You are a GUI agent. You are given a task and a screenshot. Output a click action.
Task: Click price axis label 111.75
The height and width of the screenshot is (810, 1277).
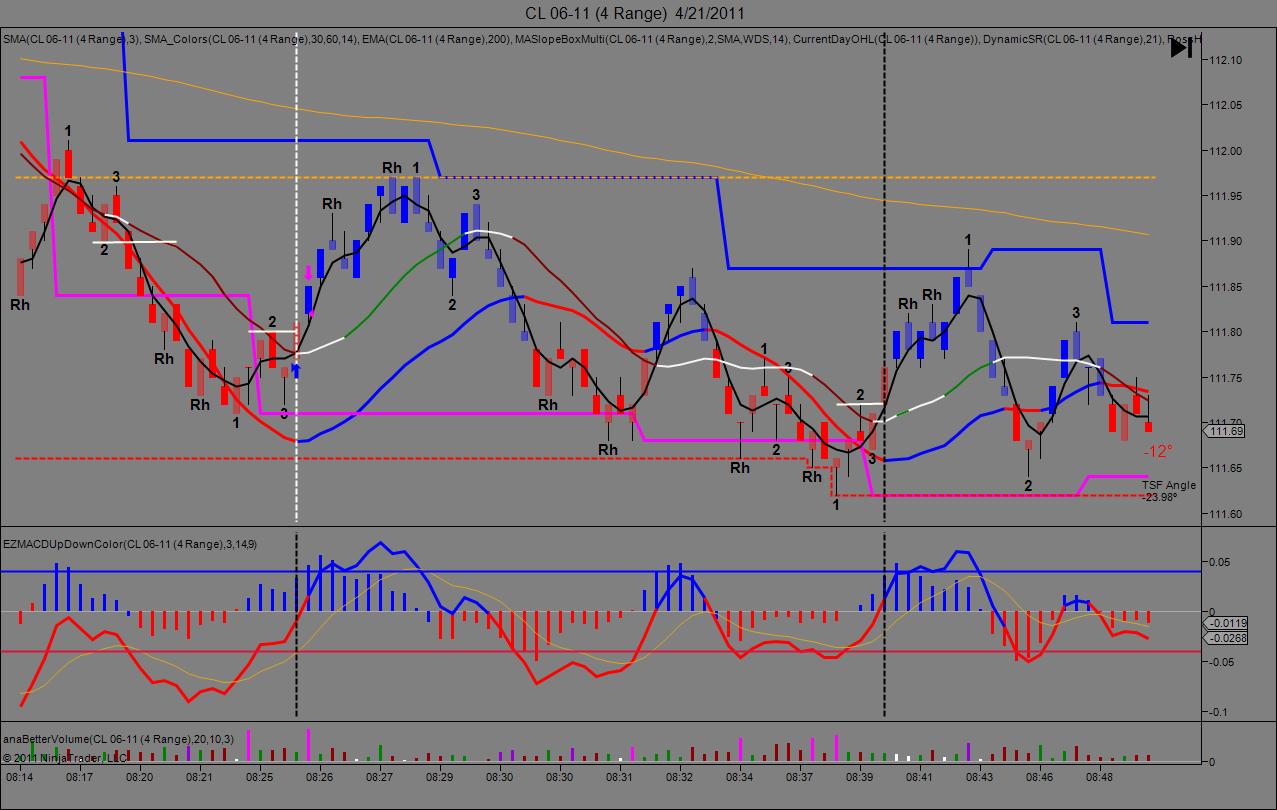tap(1225, 377)
